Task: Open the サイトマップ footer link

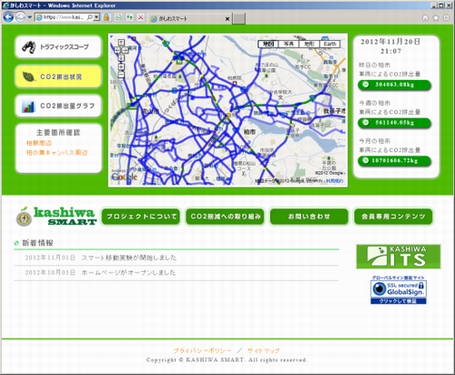Action: [263, 351]
